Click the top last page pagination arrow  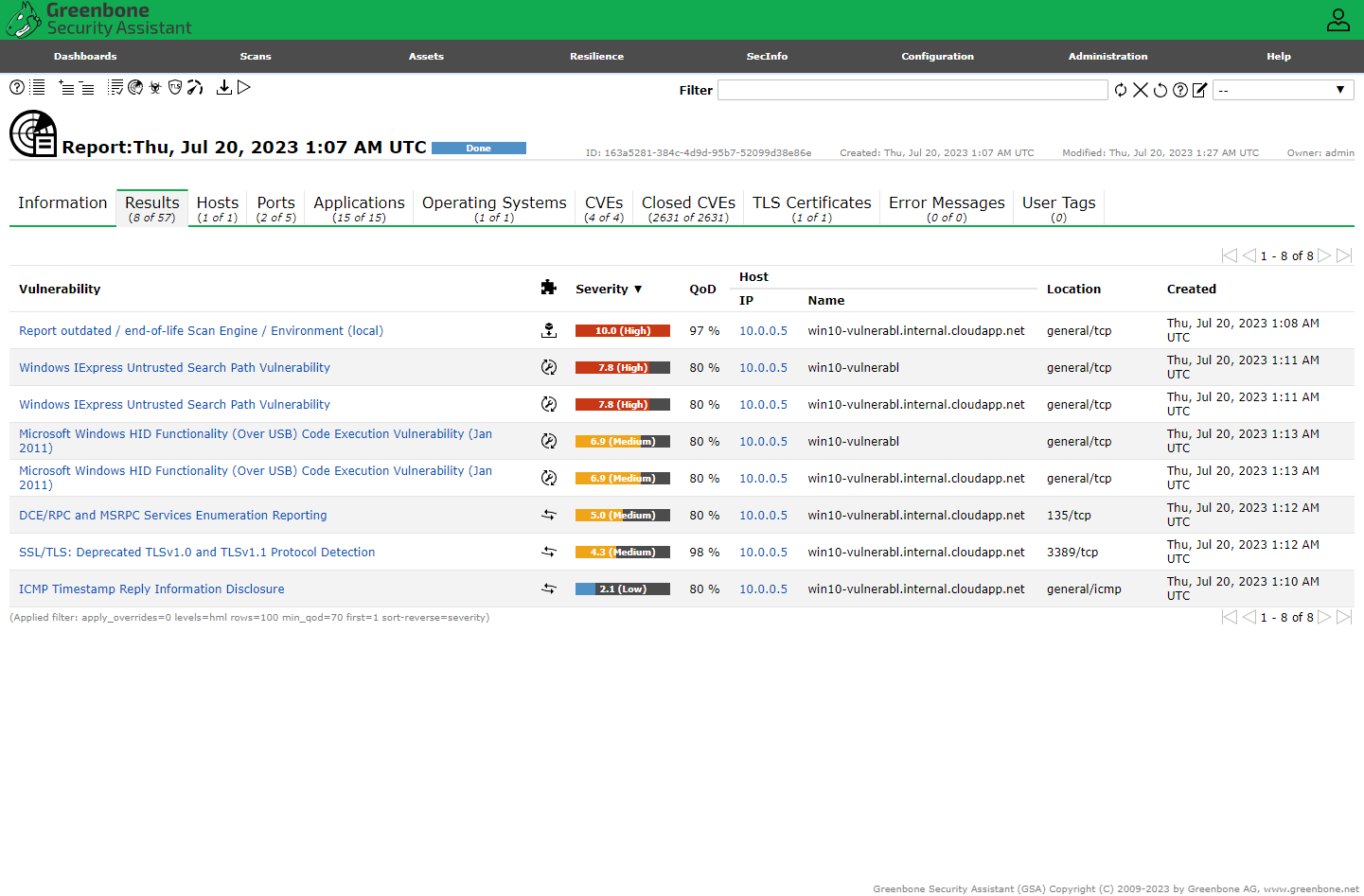pyautogui.click(x=1344, y=255)
